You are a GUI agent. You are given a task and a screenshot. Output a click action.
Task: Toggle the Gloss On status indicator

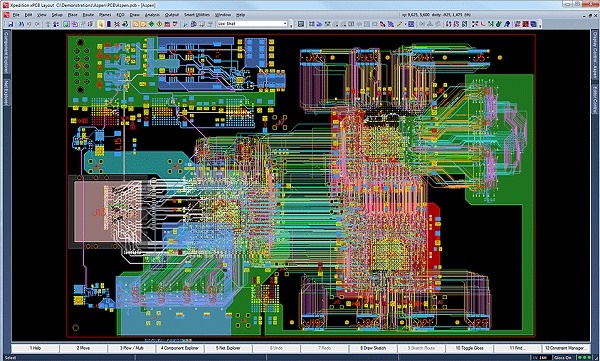(562, 358)
